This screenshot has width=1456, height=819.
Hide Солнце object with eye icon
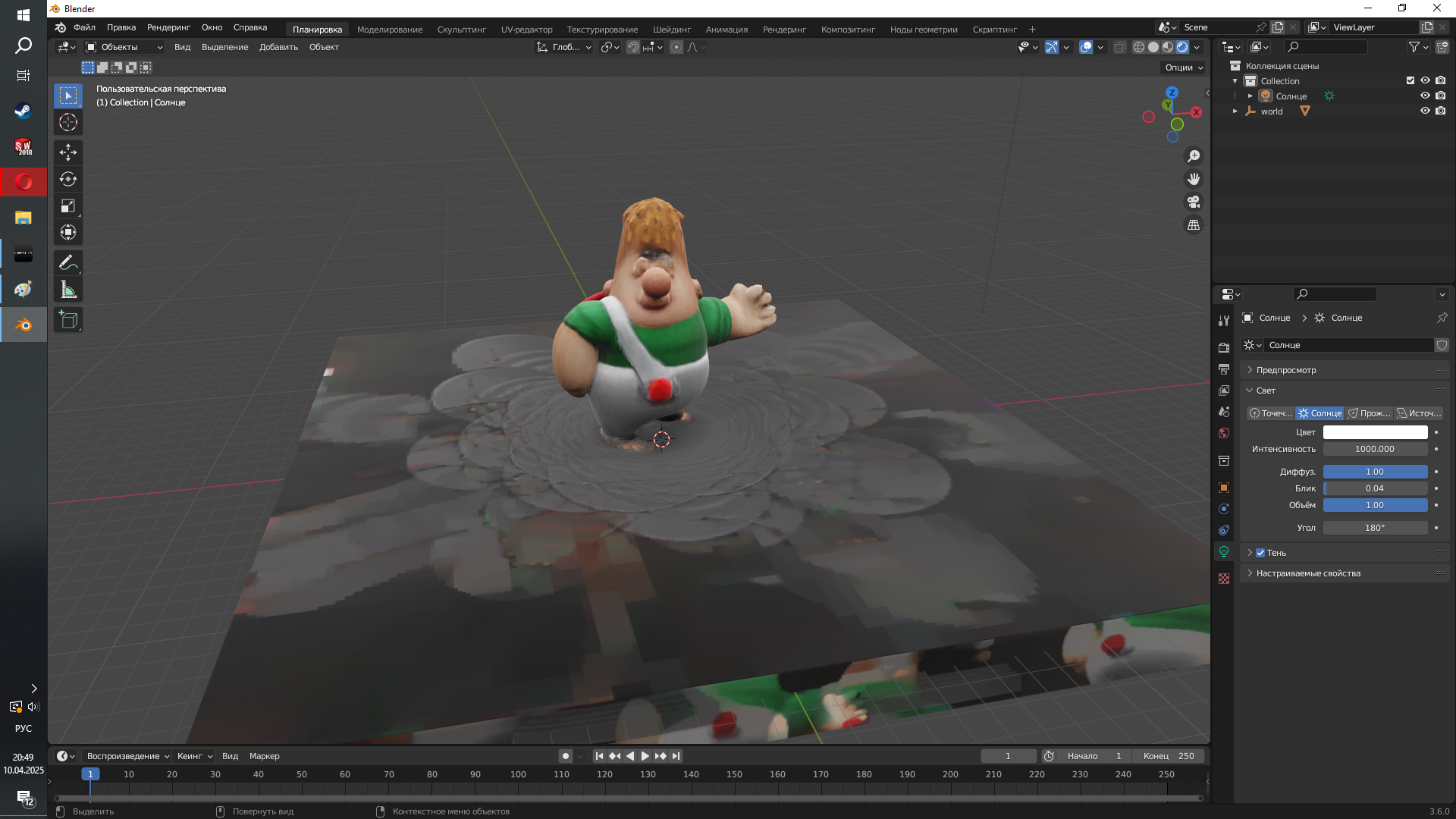(1425, 96)
